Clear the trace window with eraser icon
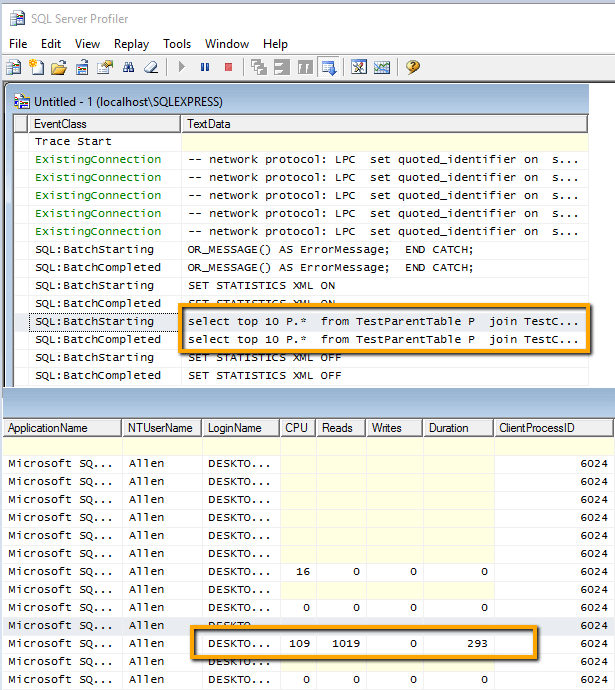 [151, 67]
